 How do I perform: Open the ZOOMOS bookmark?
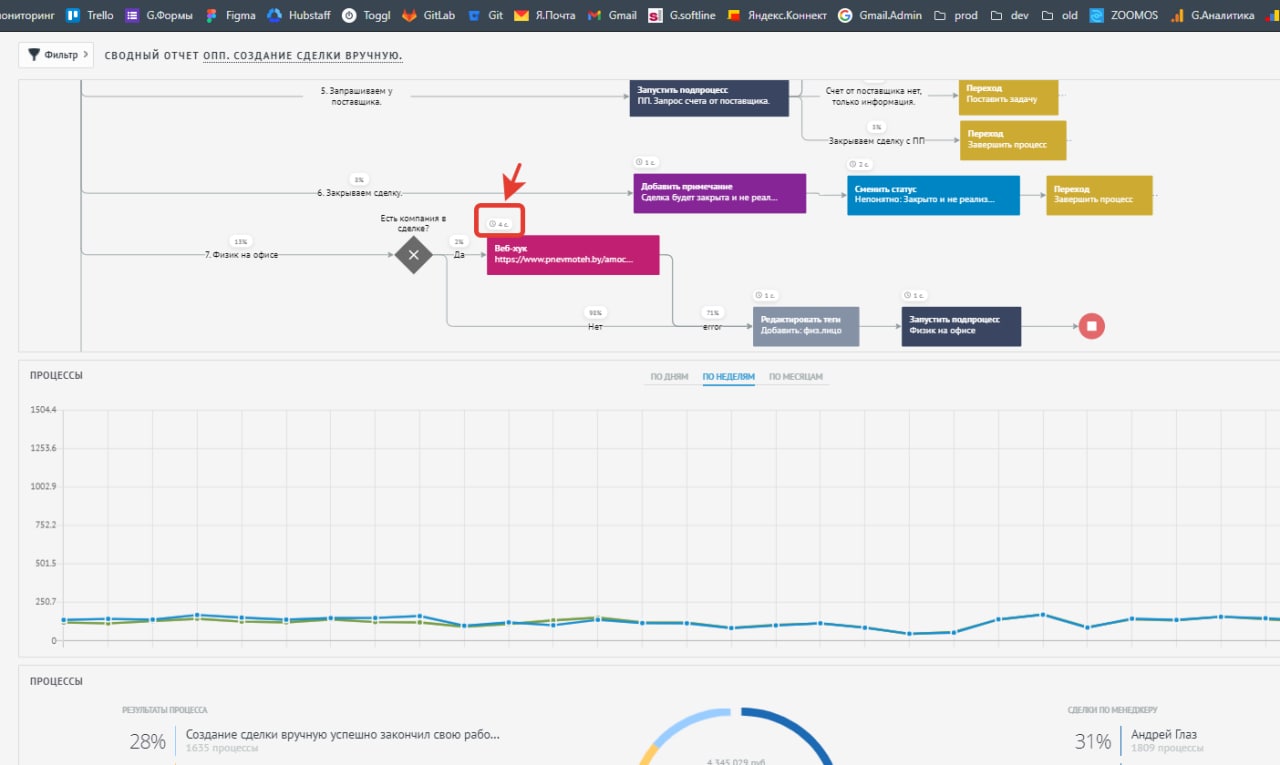point(1124,15)
